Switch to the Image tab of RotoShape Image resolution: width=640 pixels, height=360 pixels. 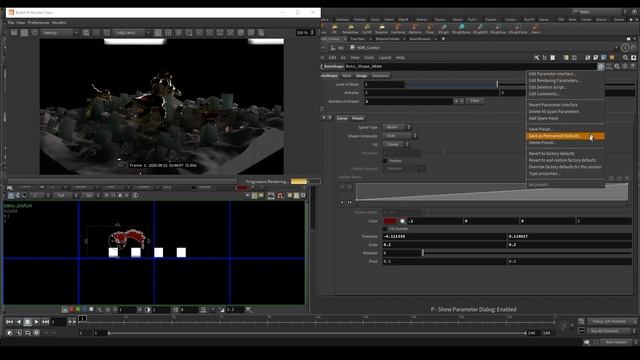point(361,76)
